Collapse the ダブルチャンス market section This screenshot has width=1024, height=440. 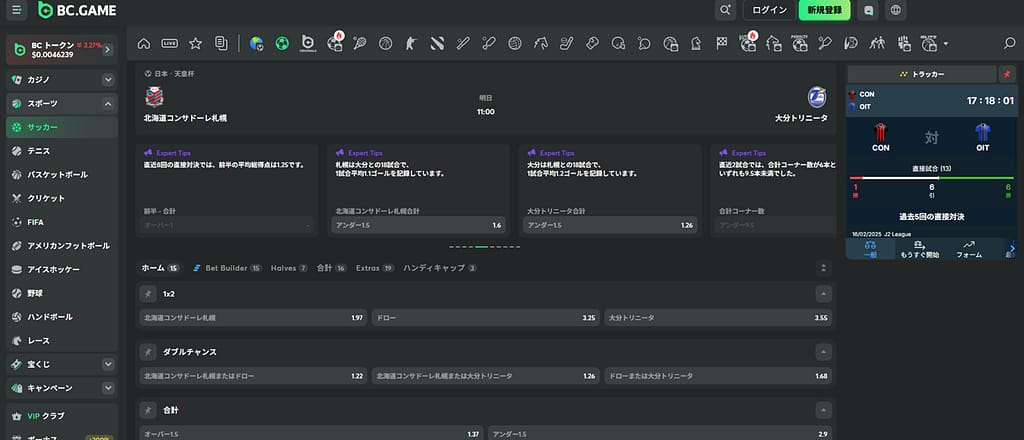(824, 352)
